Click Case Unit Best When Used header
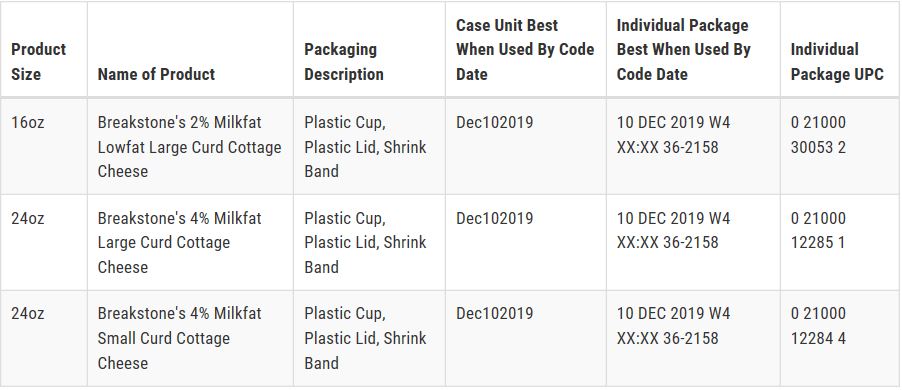The image size is (902, 390). coord(525,49)
